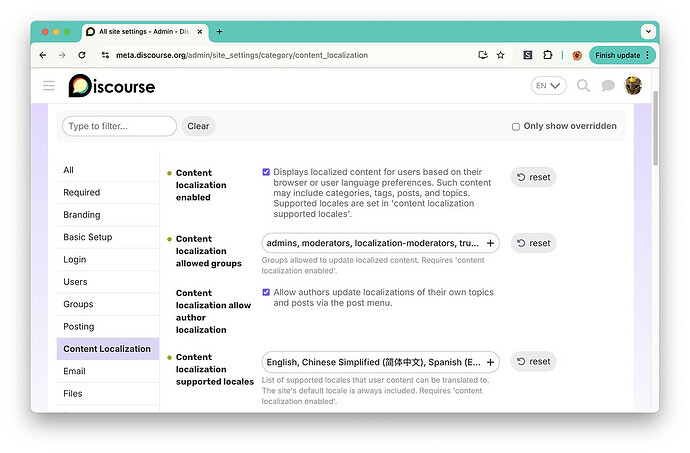
Task: Reset the Content localization enabled setting
Action: (533, 177)
